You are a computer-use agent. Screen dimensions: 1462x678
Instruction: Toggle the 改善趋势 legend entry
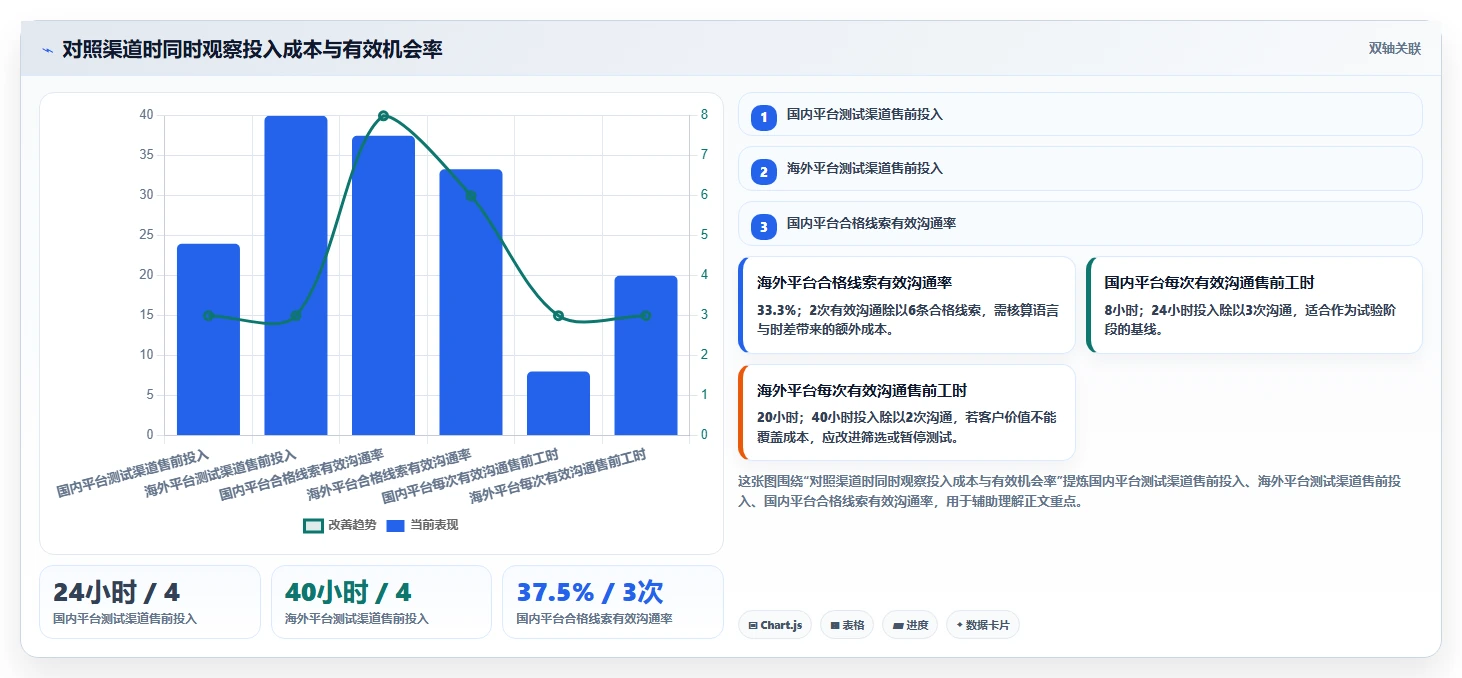[x=340, y=525]
